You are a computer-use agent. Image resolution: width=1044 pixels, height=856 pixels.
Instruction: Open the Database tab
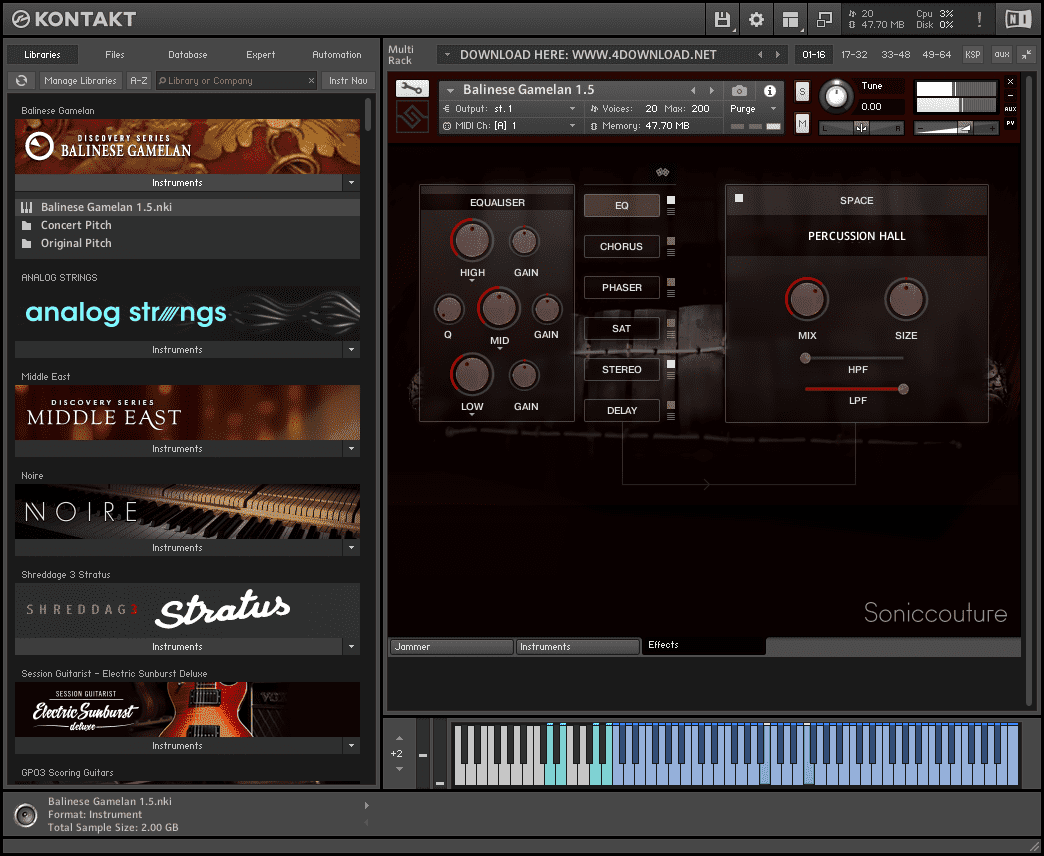187,54
